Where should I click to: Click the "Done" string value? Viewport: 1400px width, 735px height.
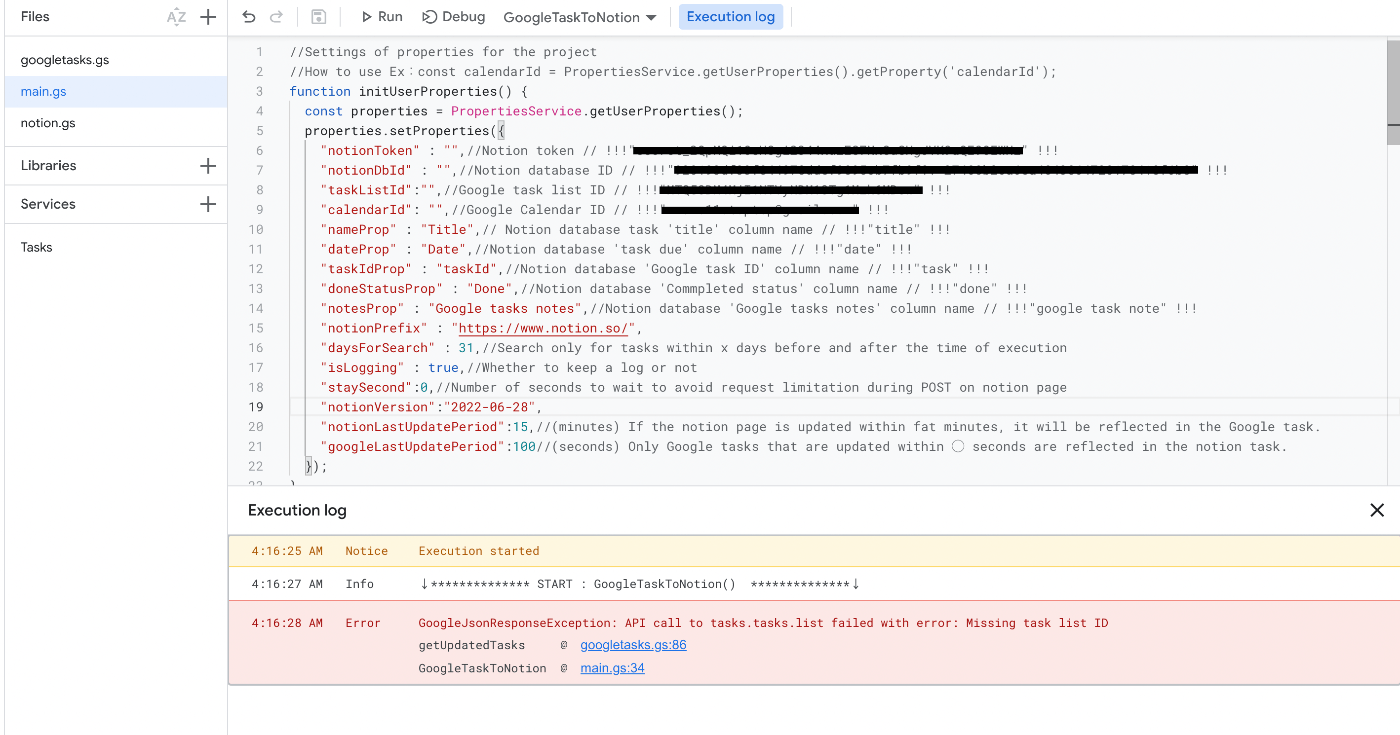click(490, 289)
